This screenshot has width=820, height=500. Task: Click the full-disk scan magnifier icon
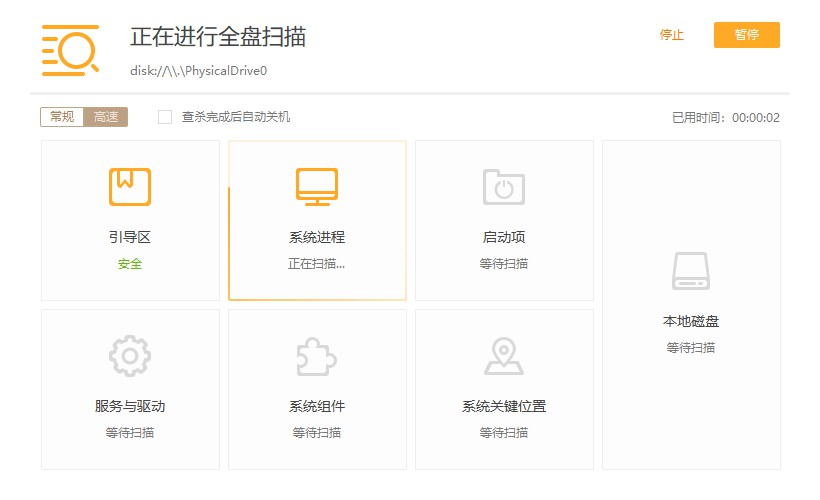pyautogui.click(x=71, y=50)
